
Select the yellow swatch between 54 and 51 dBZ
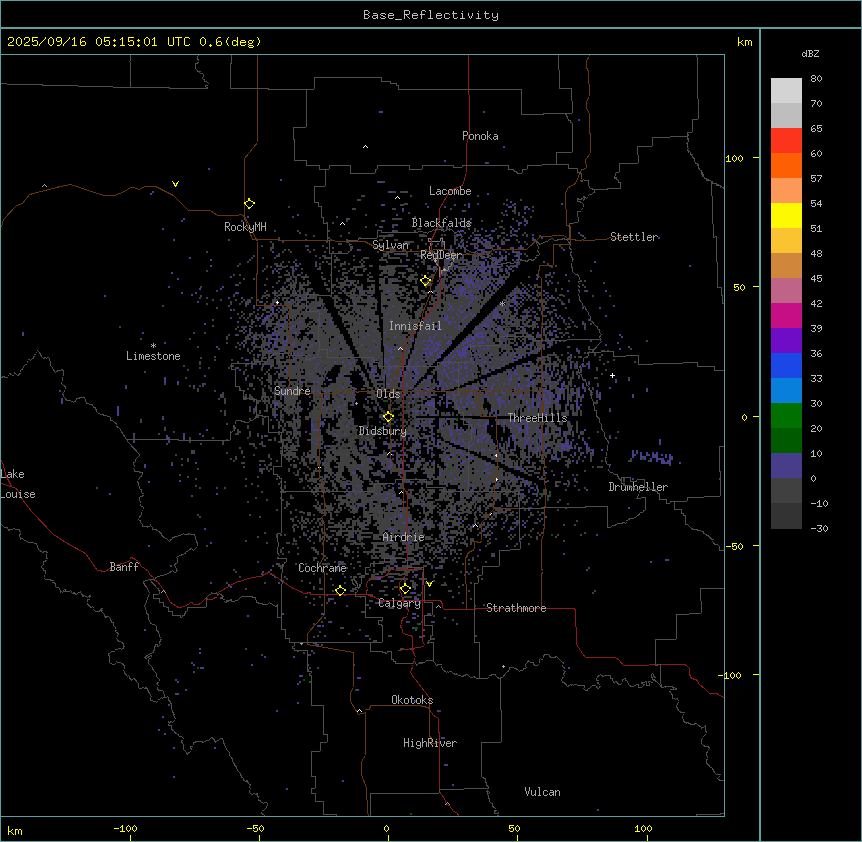point(786,215)
